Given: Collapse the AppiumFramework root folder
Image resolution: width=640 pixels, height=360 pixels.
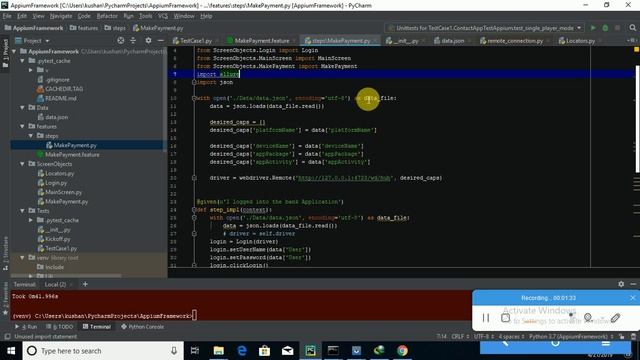Looking at the screenshot, I should (x=14, y=51).
